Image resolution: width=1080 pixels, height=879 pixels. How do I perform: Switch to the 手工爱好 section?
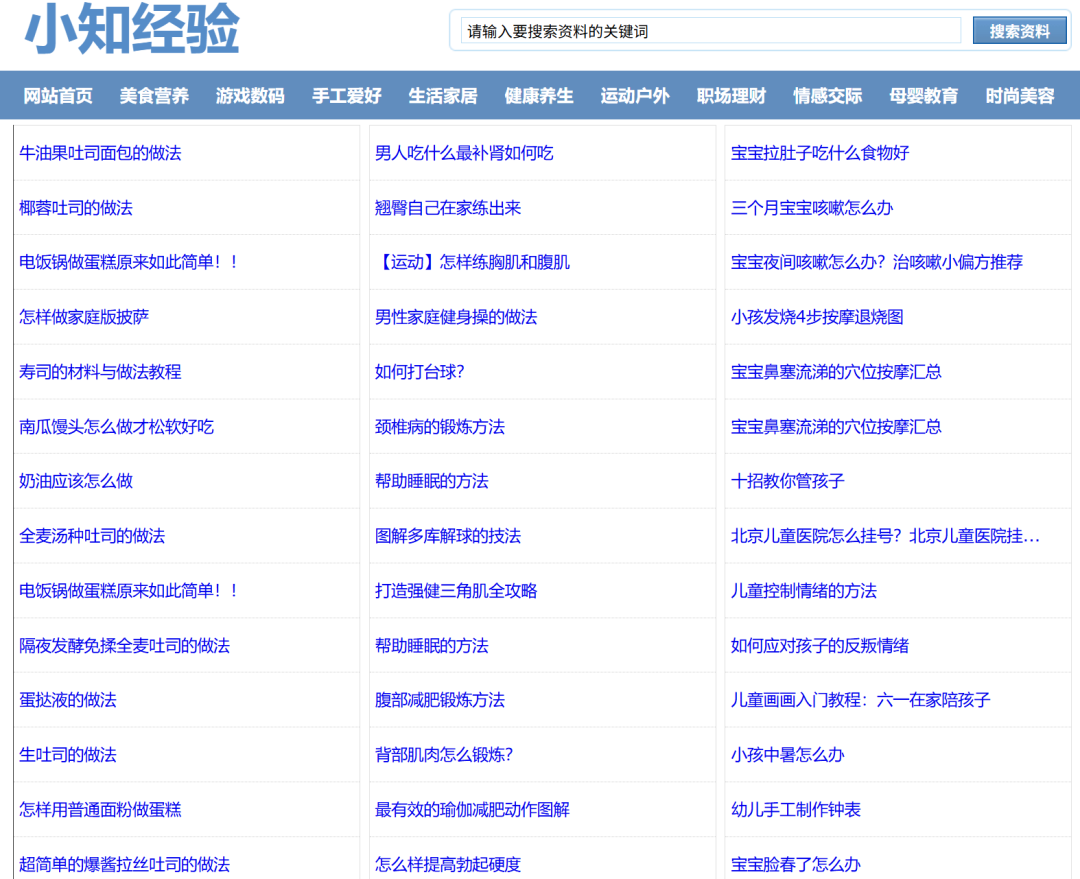point(346,96)
